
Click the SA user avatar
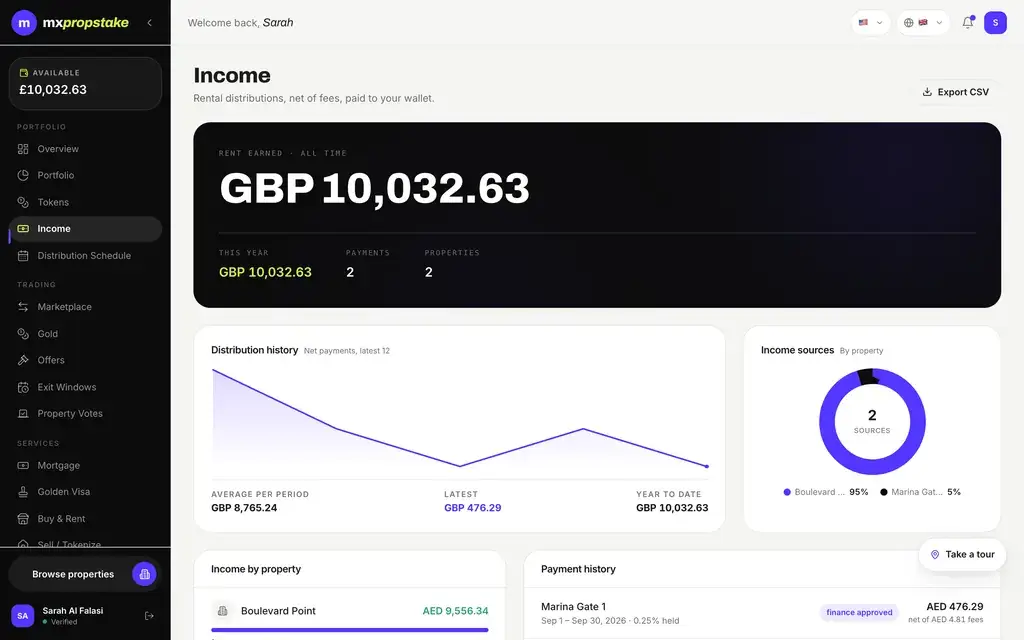click(23, 616)
